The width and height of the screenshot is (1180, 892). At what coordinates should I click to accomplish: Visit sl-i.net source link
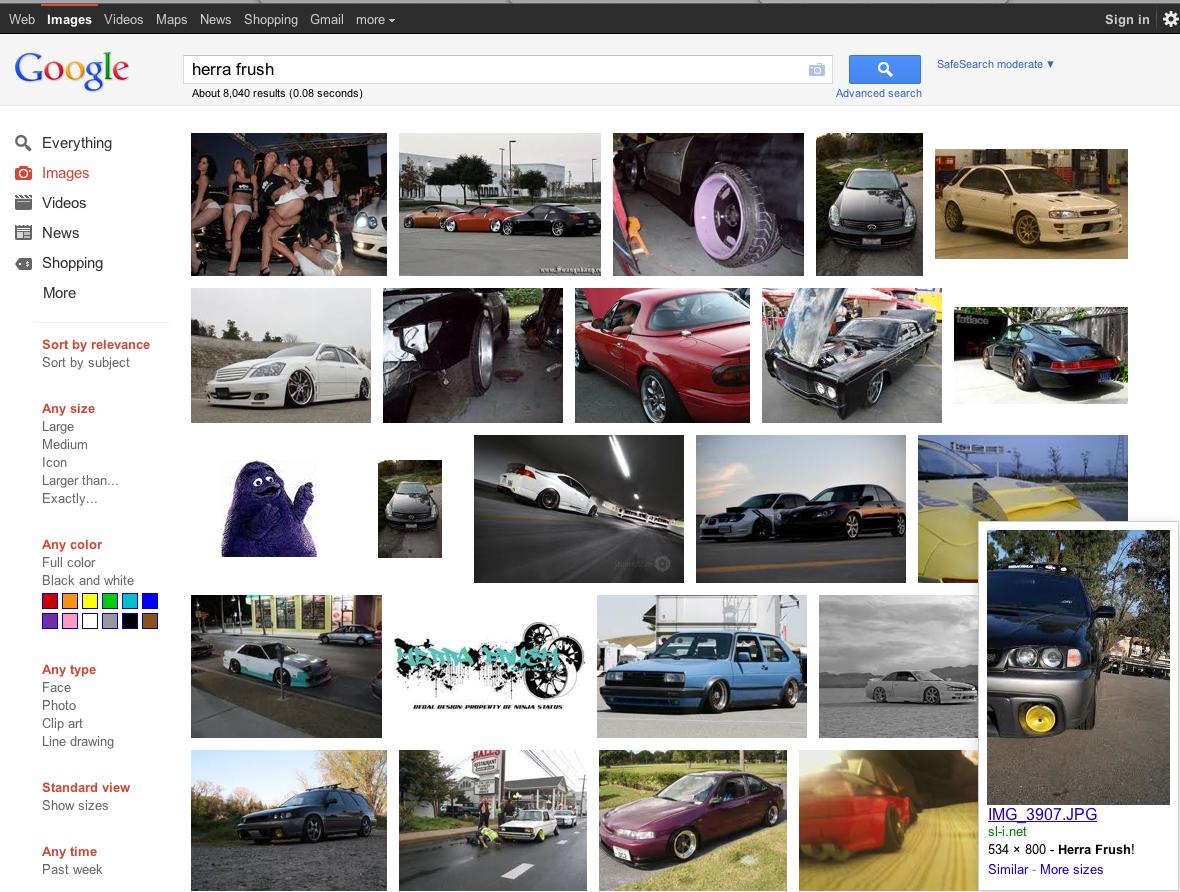[1007, 832]
